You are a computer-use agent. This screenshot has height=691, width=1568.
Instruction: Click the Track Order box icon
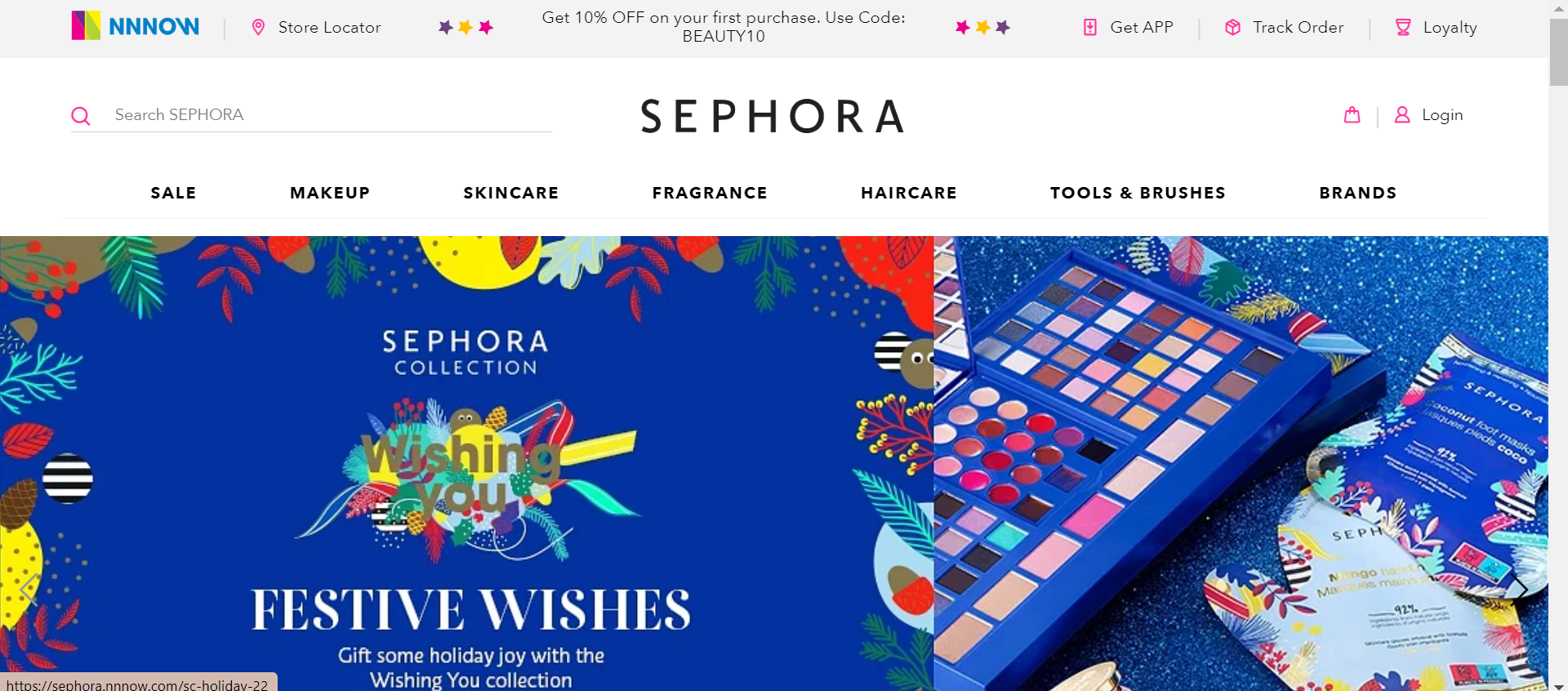click(x=1232, y=27)
